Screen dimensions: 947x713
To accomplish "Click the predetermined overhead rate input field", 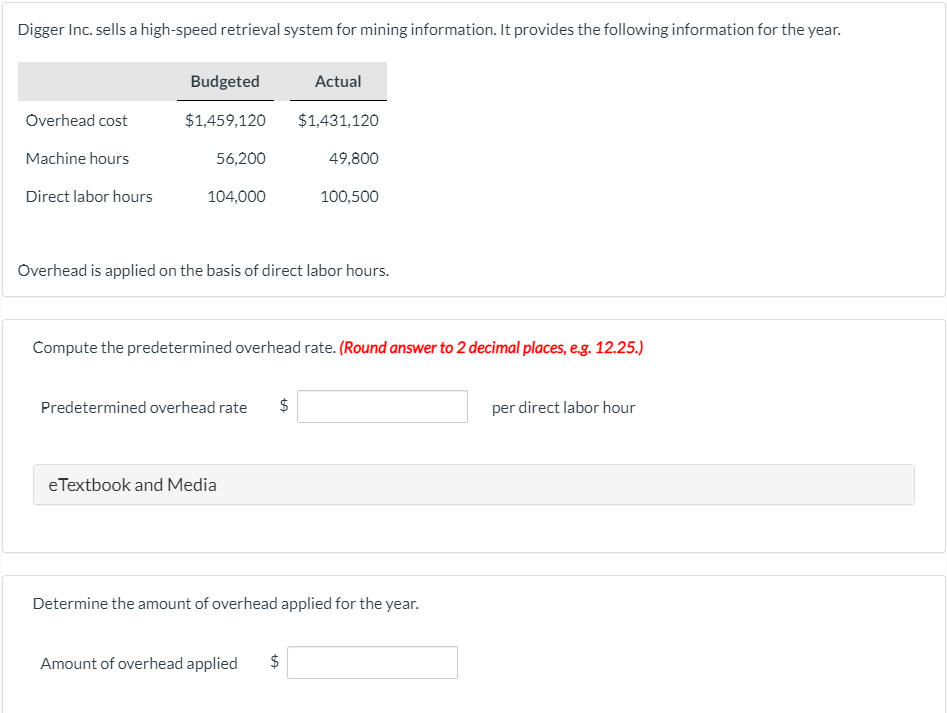I will point(382,406).
